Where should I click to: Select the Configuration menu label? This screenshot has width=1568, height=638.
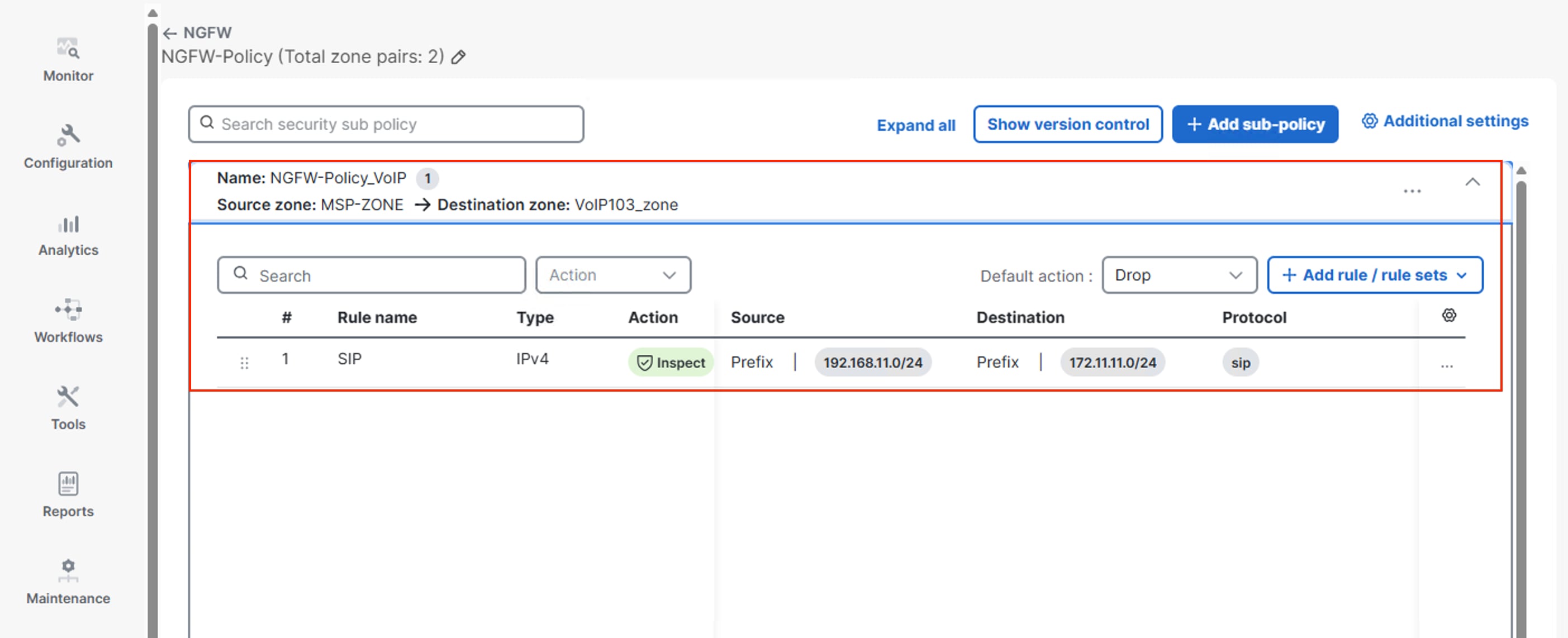68,163
